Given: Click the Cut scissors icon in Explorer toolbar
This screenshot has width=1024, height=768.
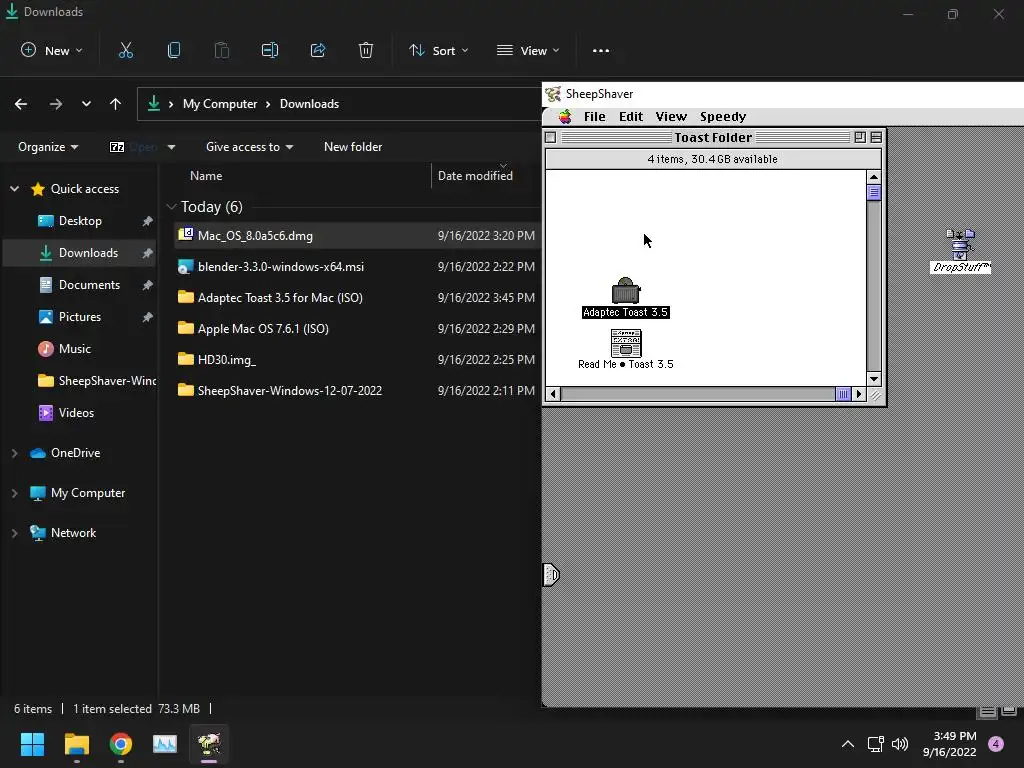Looking at the screenshot, I should (125, 50).
